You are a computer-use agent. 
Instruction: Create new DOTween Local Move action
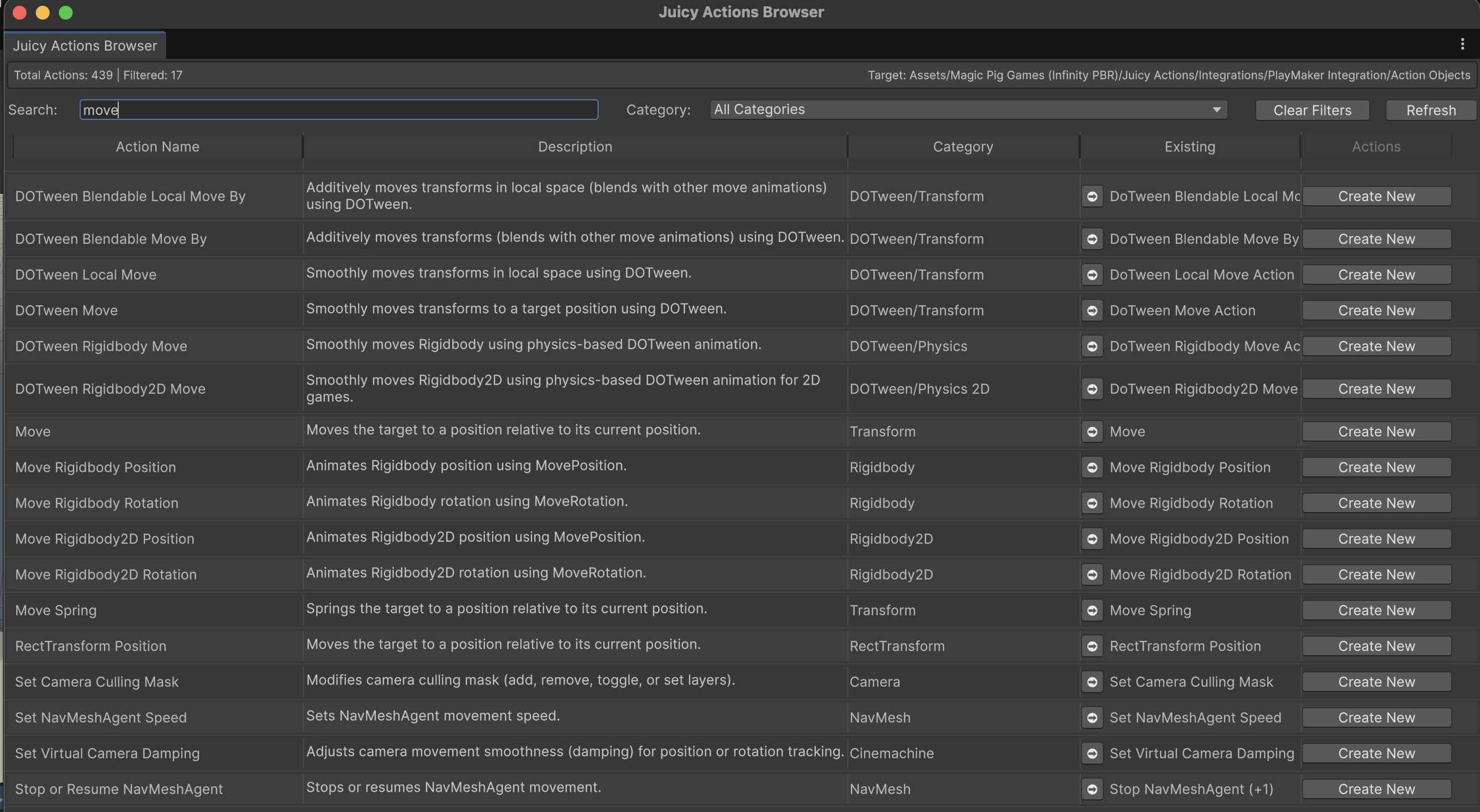point(1376,275)
